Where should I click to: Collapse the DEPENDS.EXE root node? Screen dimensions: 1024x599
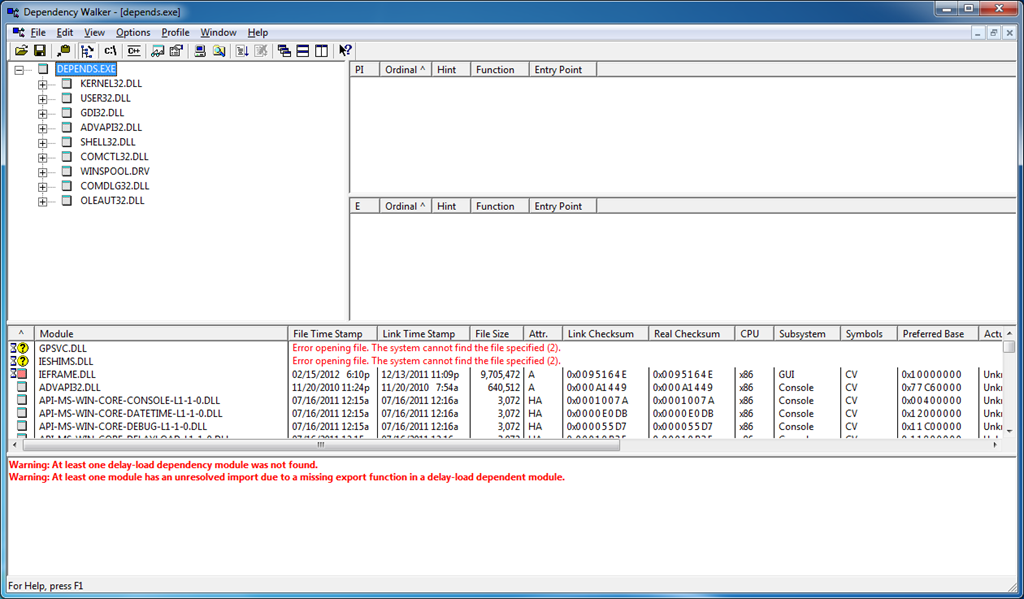[x=19, y=70]
